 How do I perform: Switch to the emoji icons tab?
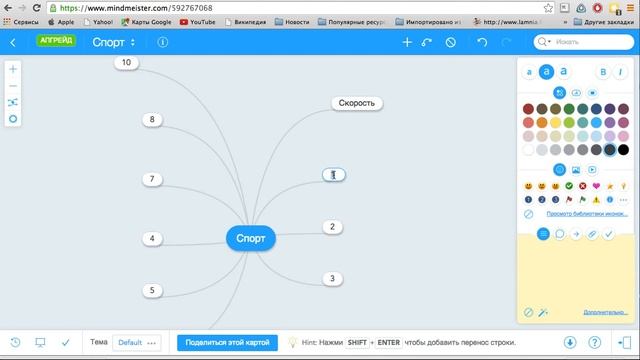pyautogui.click(x=559, y=169)
